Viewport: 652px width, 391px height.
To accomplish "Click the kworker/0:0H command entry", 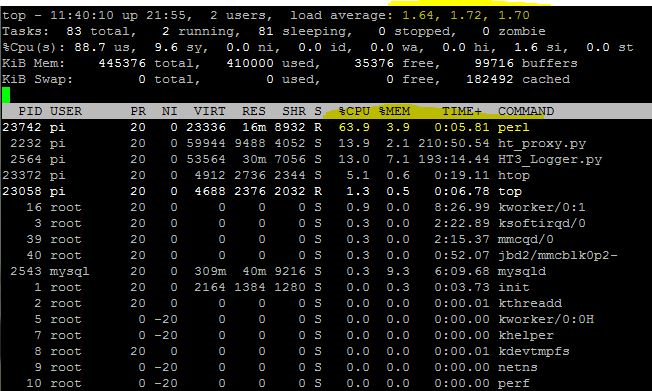I will [x=546, y=319].
